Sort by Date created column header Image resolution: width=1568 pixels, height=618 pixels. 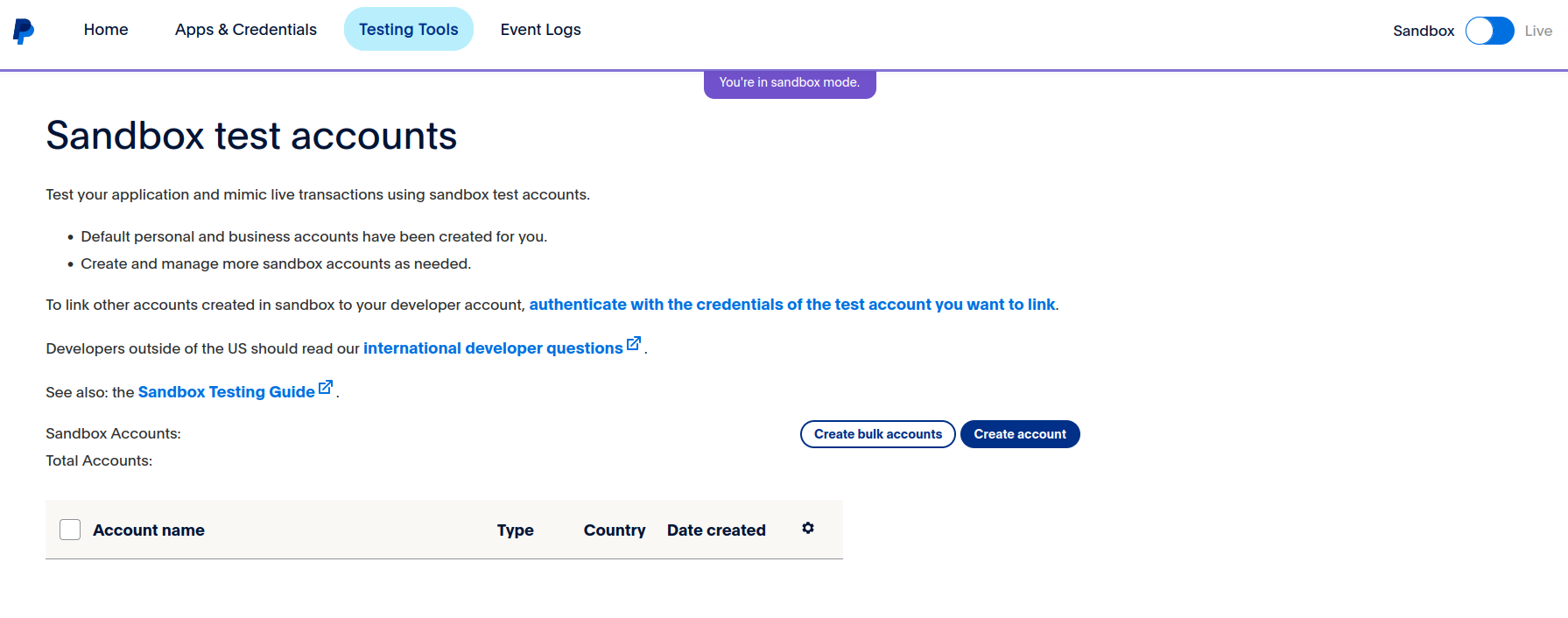coord(716,530)
